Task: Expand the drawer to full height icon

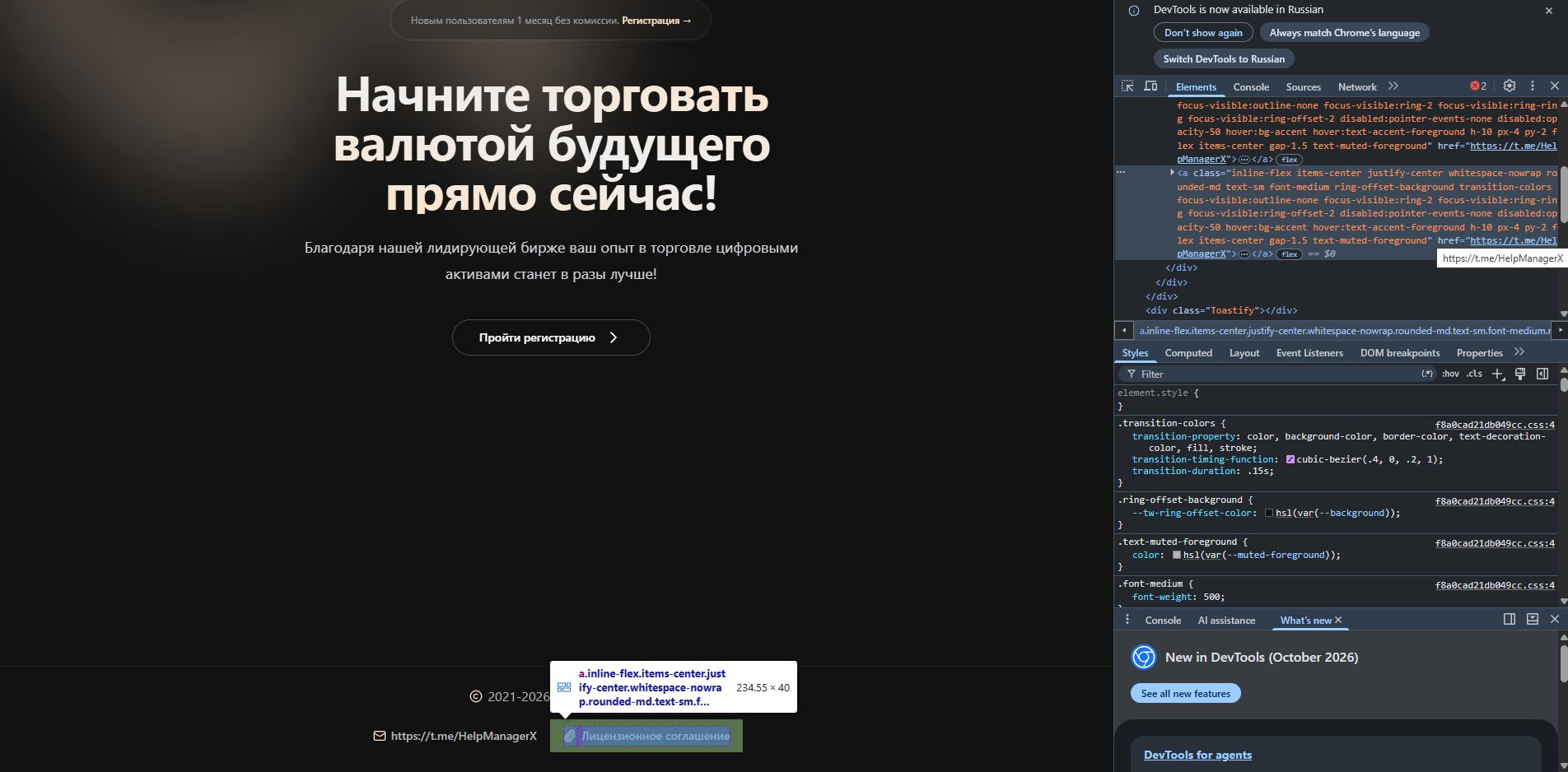Action: click(x=1533, y=619)
